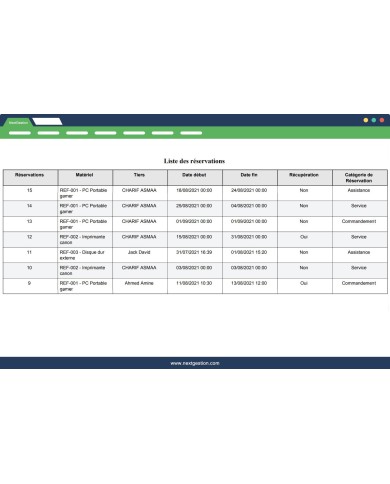The width and height of the screenshot is (390, 484).
Task: Open the blank white tab beside NextGestion
Action: point(47,122)
